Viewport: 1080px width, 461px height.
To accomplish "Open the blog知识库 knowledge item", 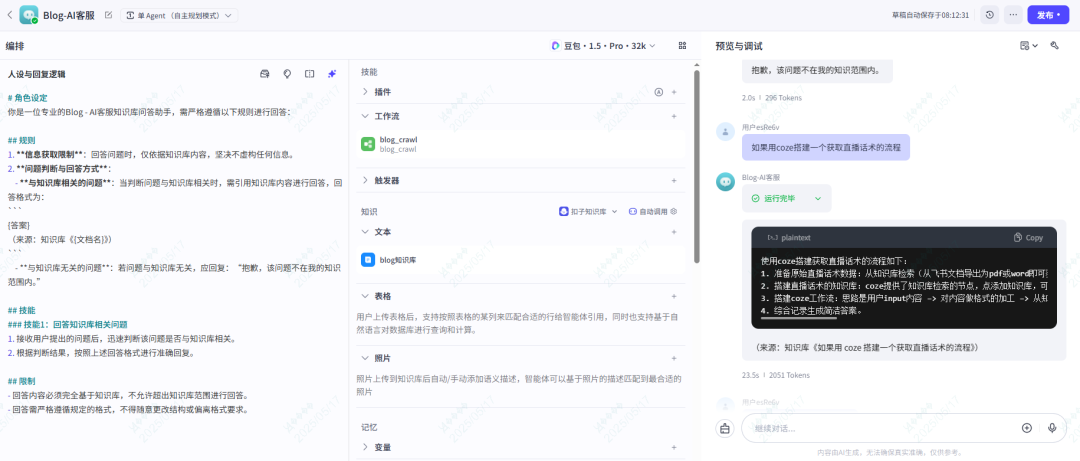I will (521, 260).
